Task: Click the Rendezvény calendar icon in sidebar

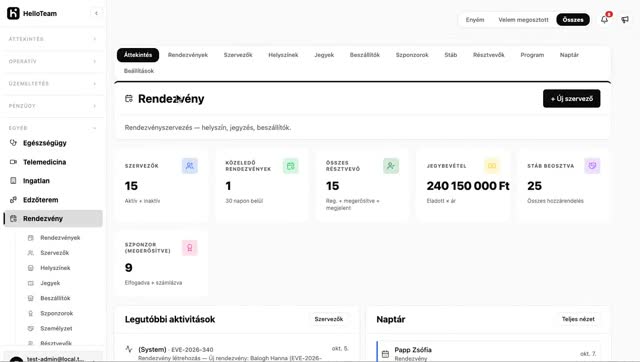Action: [13, 218]
